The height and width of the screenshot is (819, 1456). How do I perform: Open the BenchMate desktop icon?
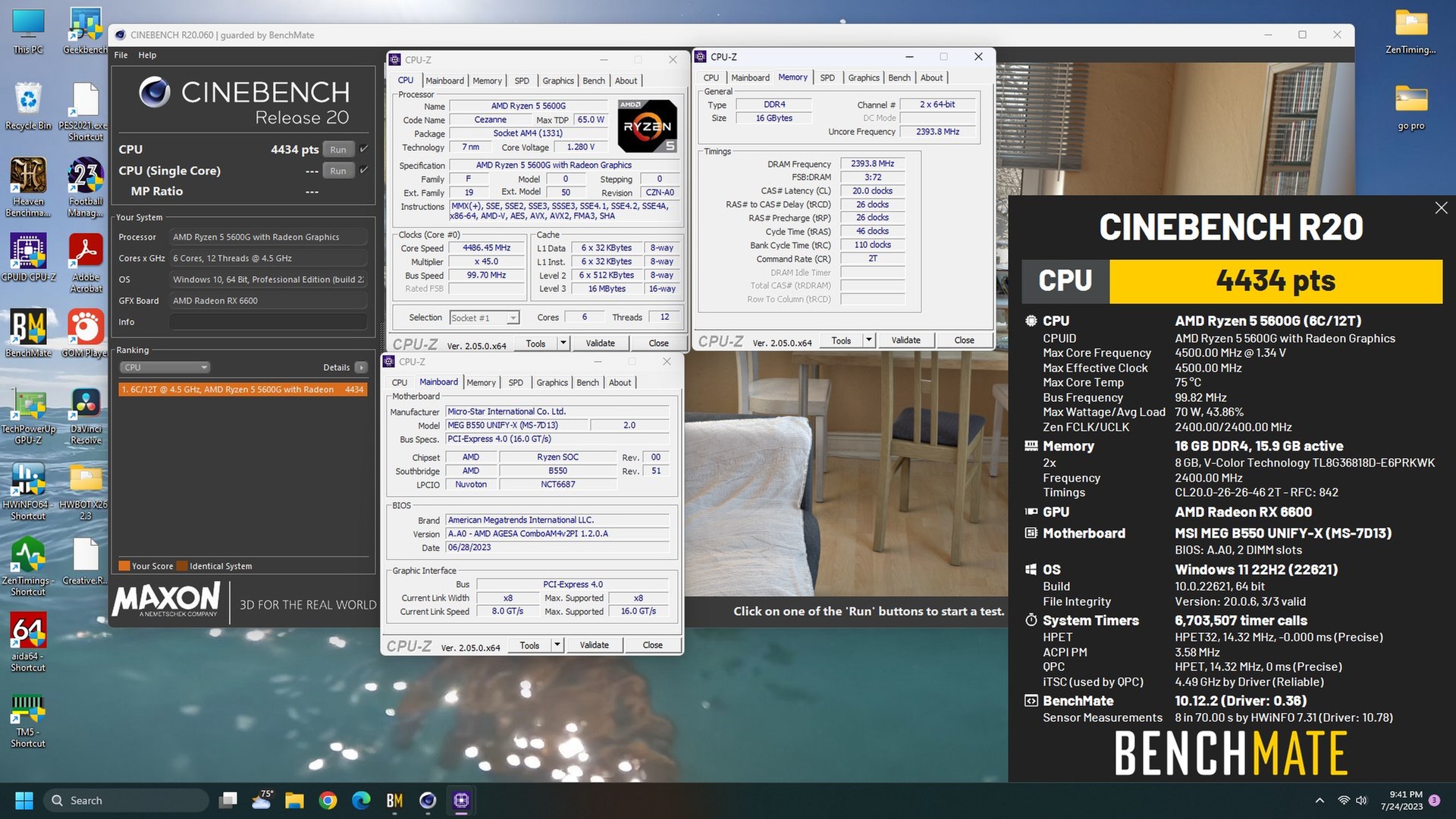click(28, 334)
